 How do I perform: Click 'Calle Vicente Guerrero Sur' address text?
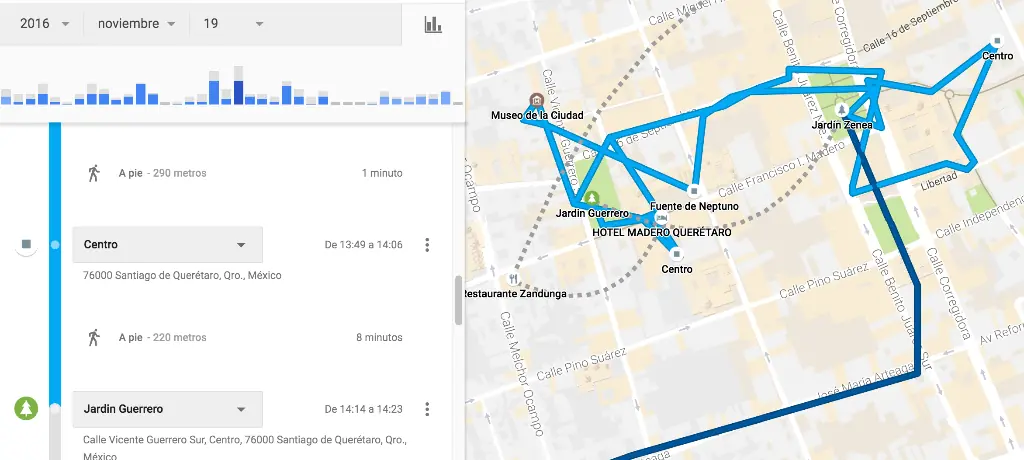click(244, 447)
